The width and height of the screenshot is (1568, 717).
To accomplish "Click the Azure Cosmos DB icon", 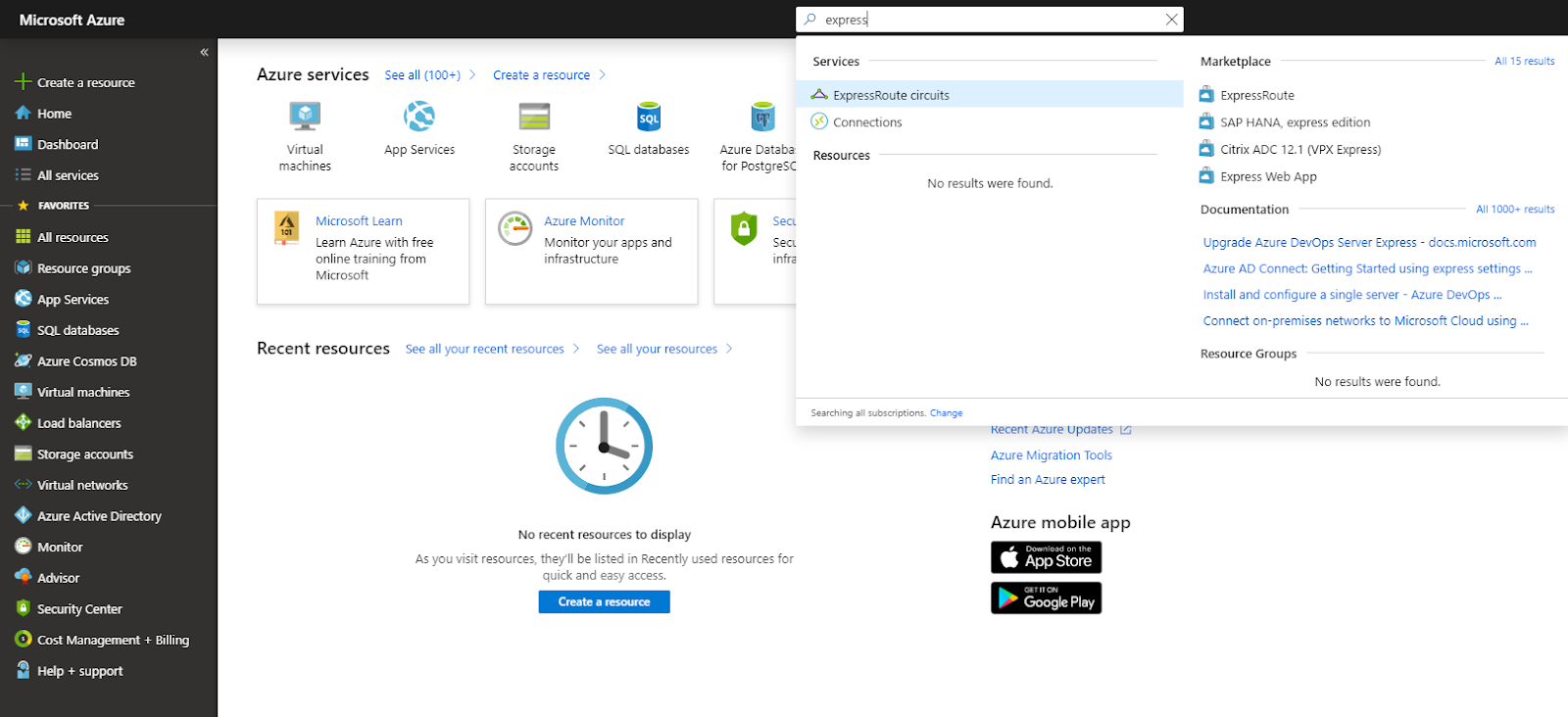I will [24, 361].
